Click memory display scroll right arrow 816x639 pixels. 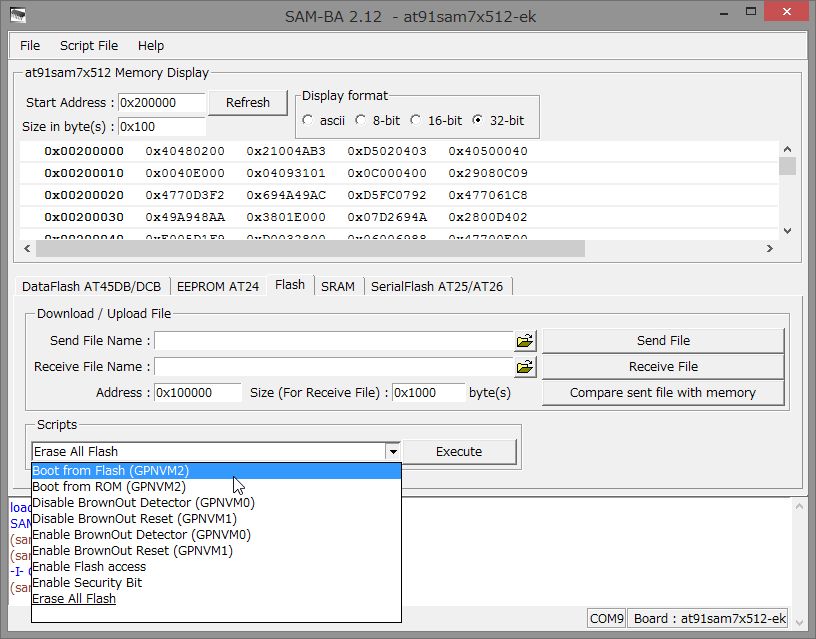coord(770,249)
